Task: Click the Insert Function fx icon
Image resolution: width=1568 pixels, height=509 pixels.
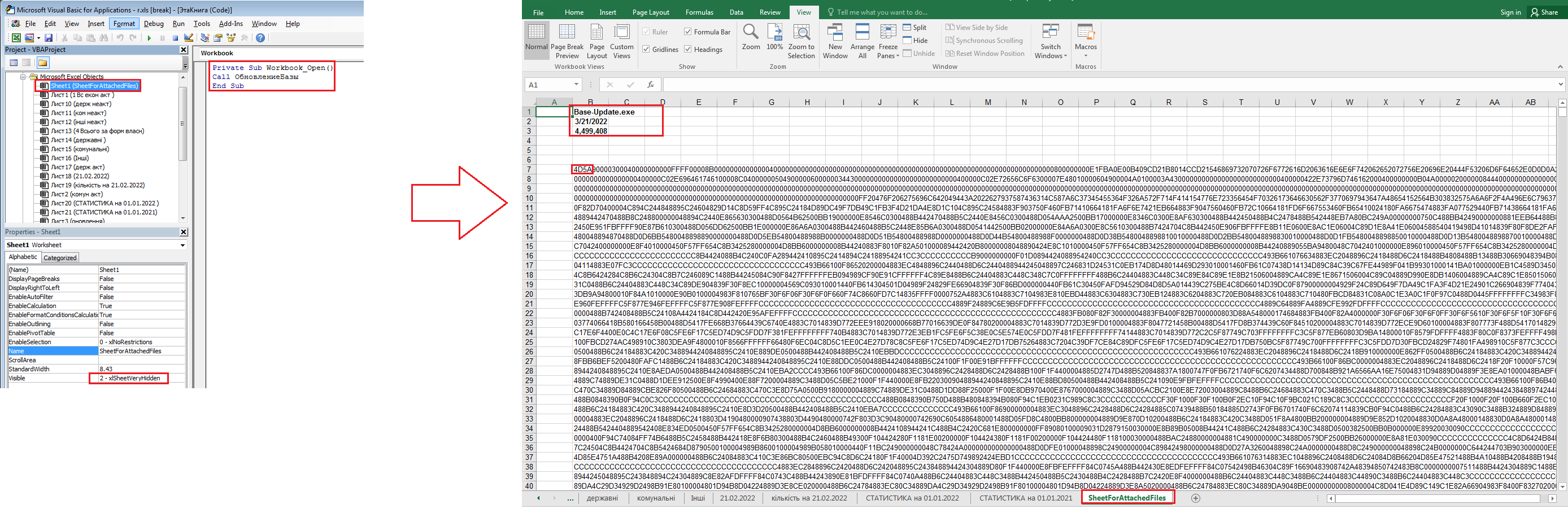Action: point(650,85)
